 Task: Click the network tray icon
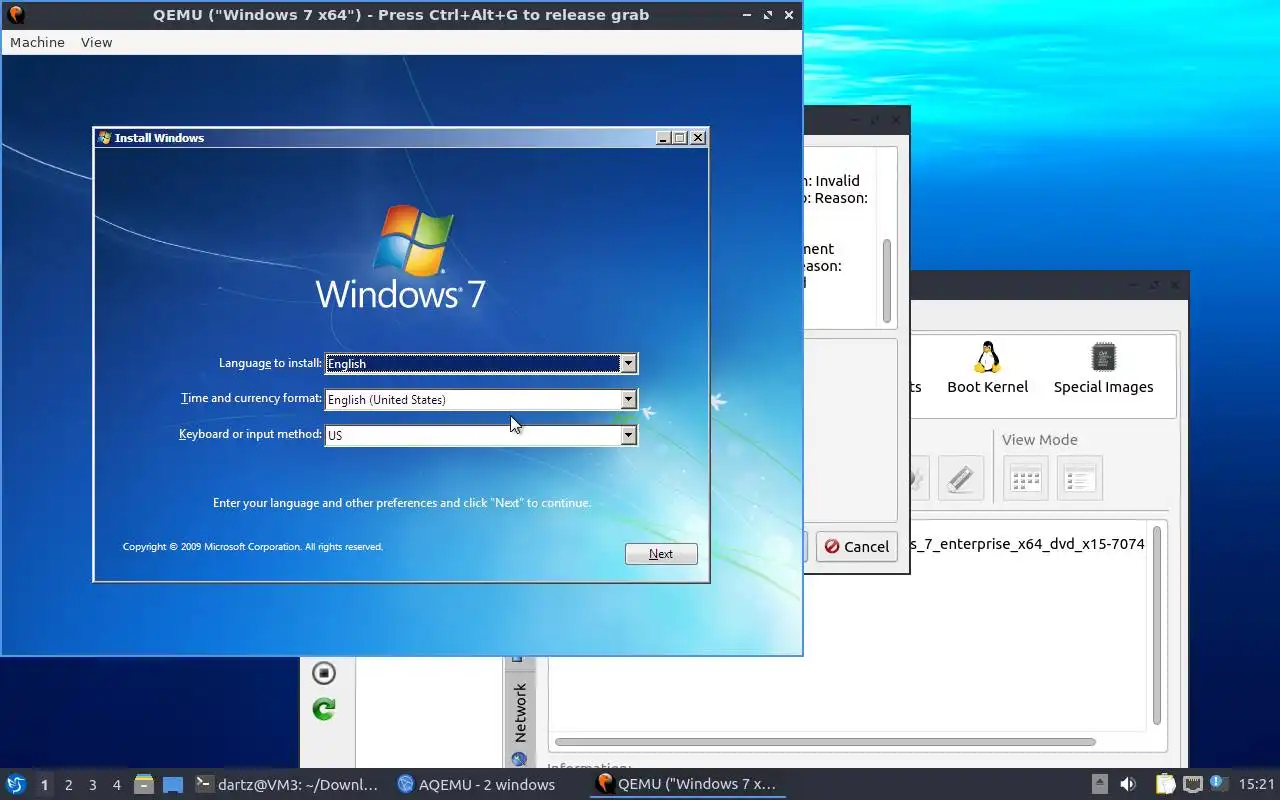pyautogui.click(x=1192, y=784)
